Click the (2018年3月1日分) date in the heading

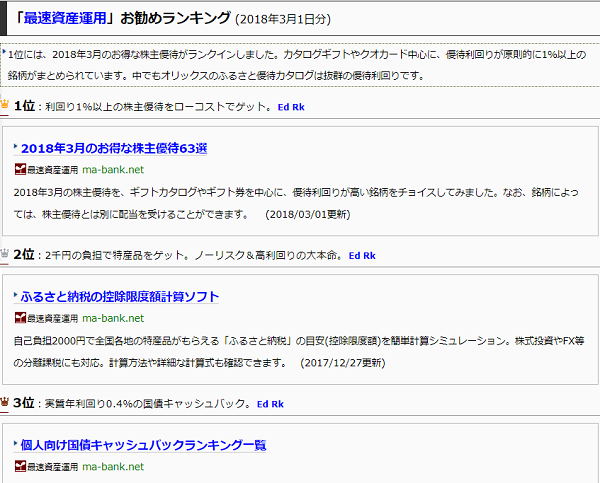point(283,19)
